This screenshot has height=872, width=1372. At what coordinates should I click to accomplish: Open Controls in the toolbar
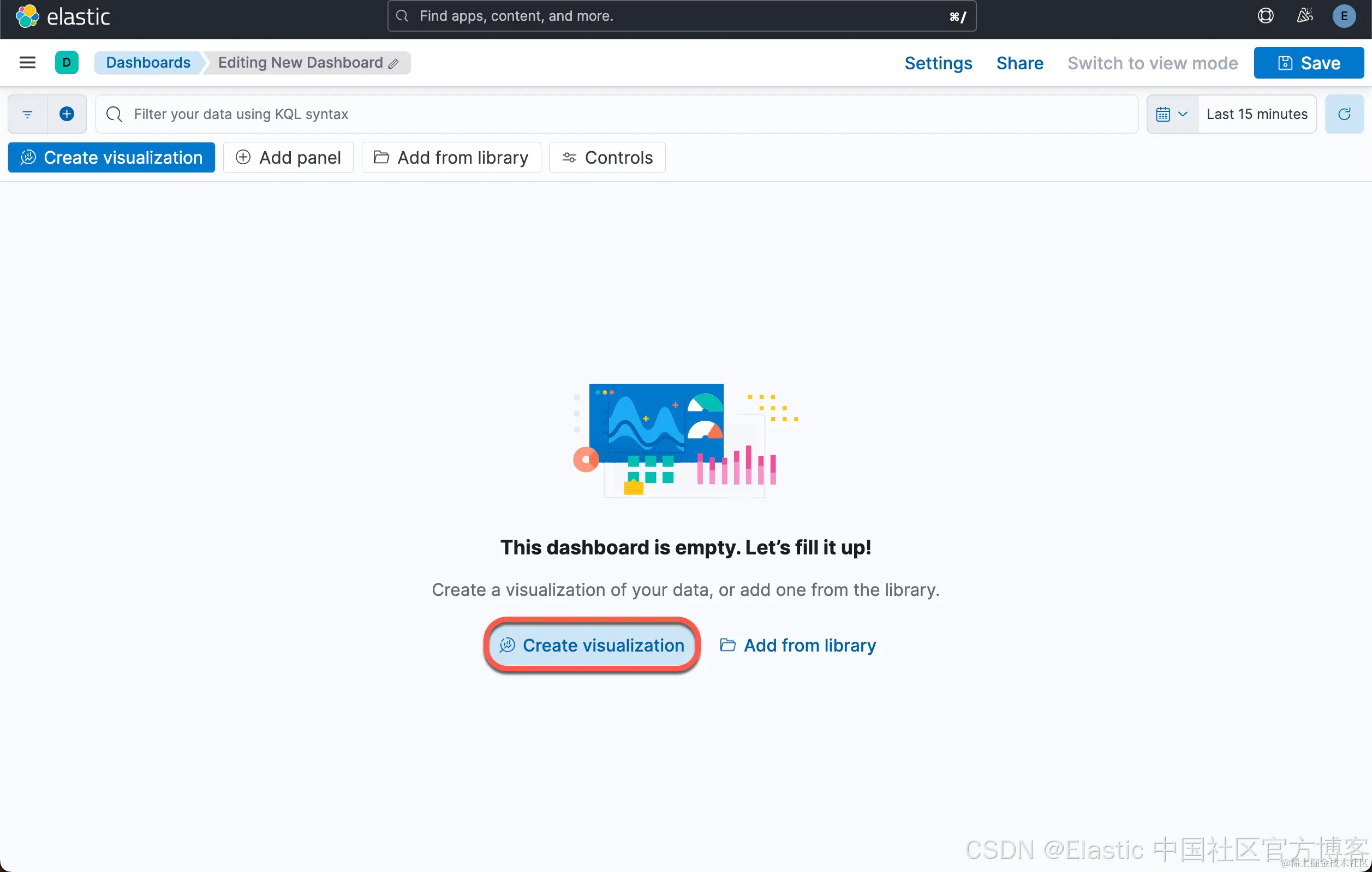point(607,158)
